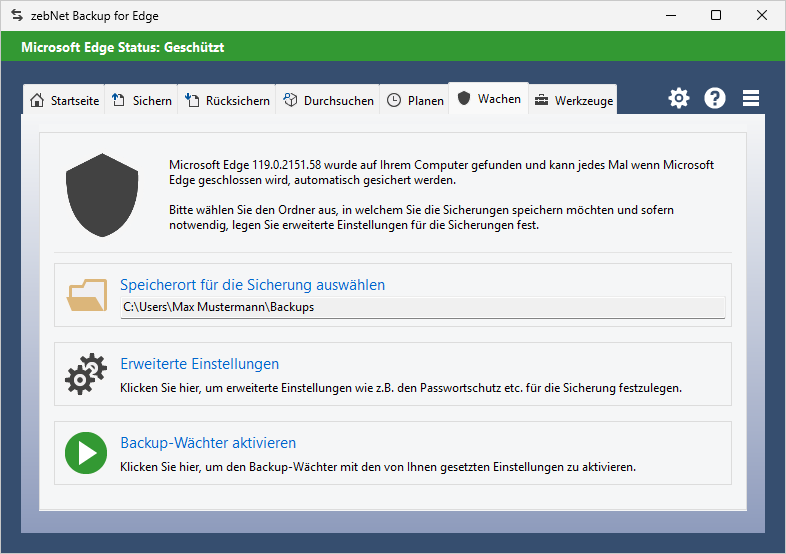Click the green play Backup-Wächter icon

tap(86, 453)
